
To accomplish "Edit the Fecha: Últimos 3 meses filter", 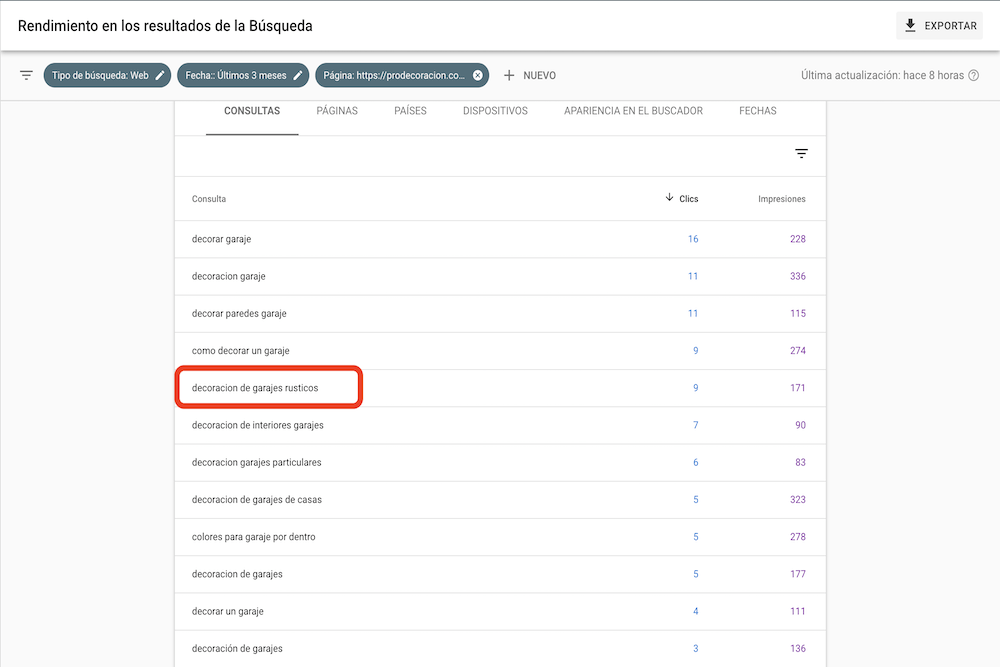I will [297, 75].
